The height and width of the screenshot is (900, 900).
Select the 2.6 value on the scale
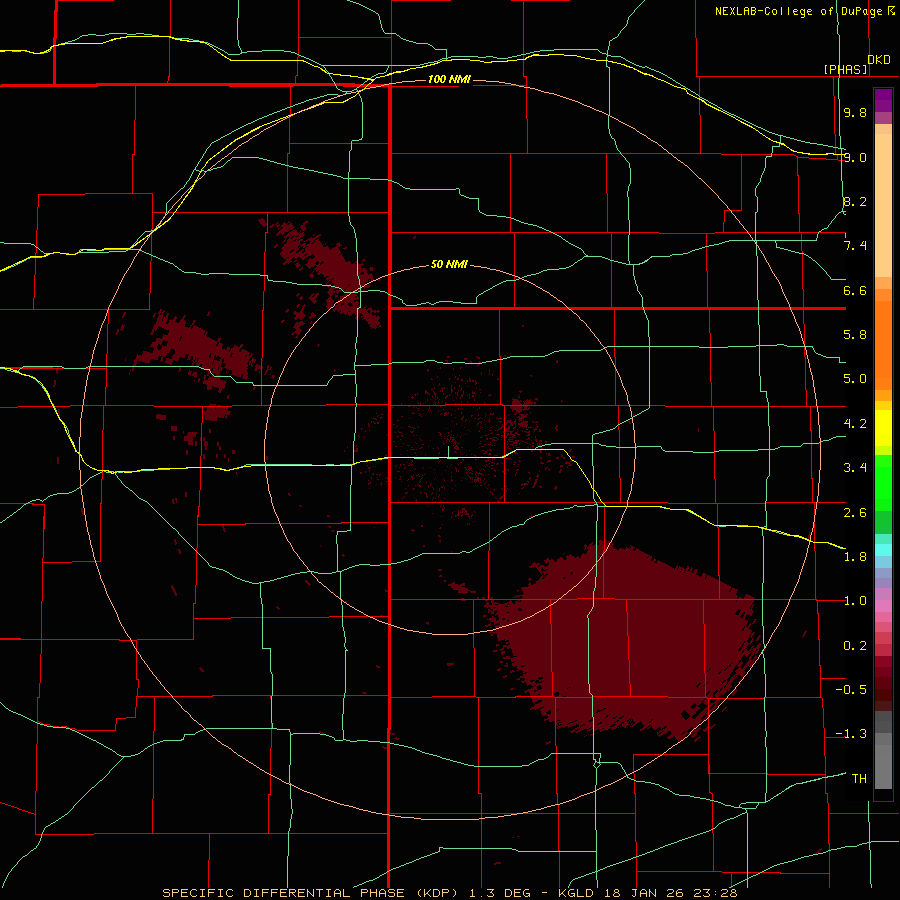[x=855, y=513]
